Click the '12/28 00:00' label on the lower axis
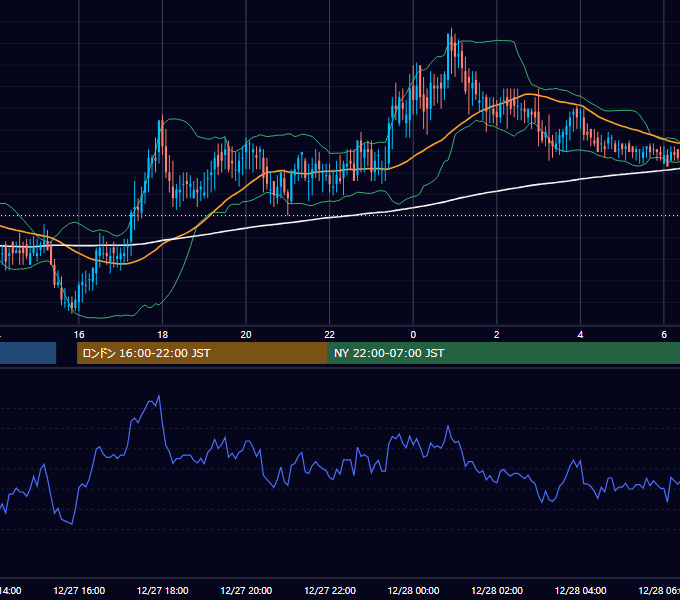 click(x=413, y=590)
